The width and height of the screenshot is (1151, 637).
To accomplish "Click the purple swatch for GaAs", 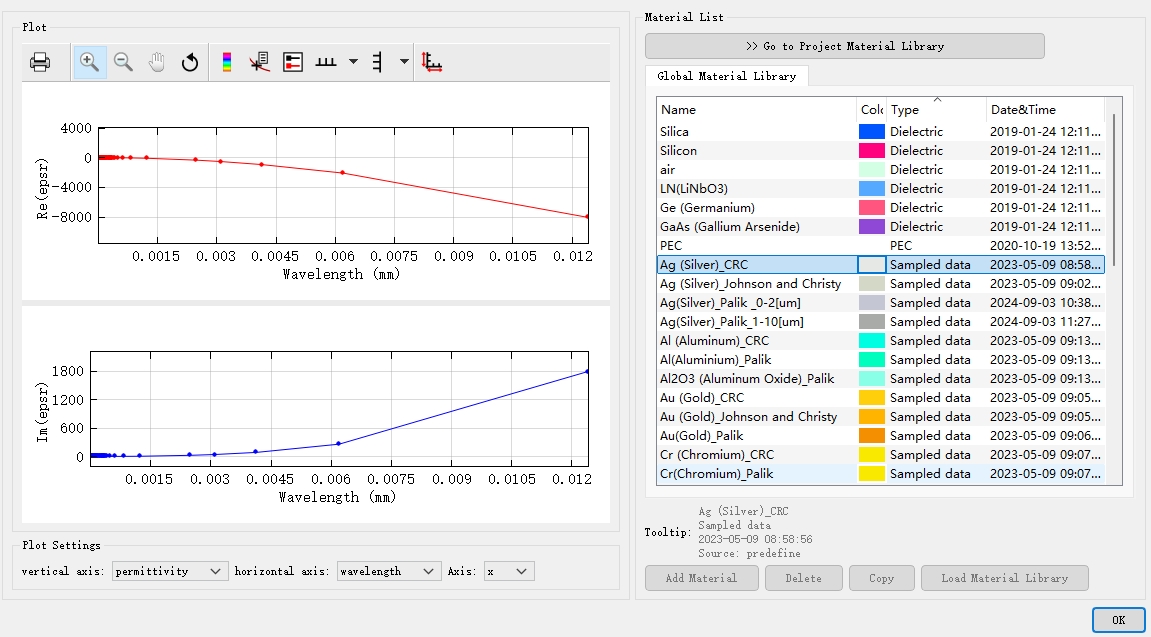I will pos(872,227).
